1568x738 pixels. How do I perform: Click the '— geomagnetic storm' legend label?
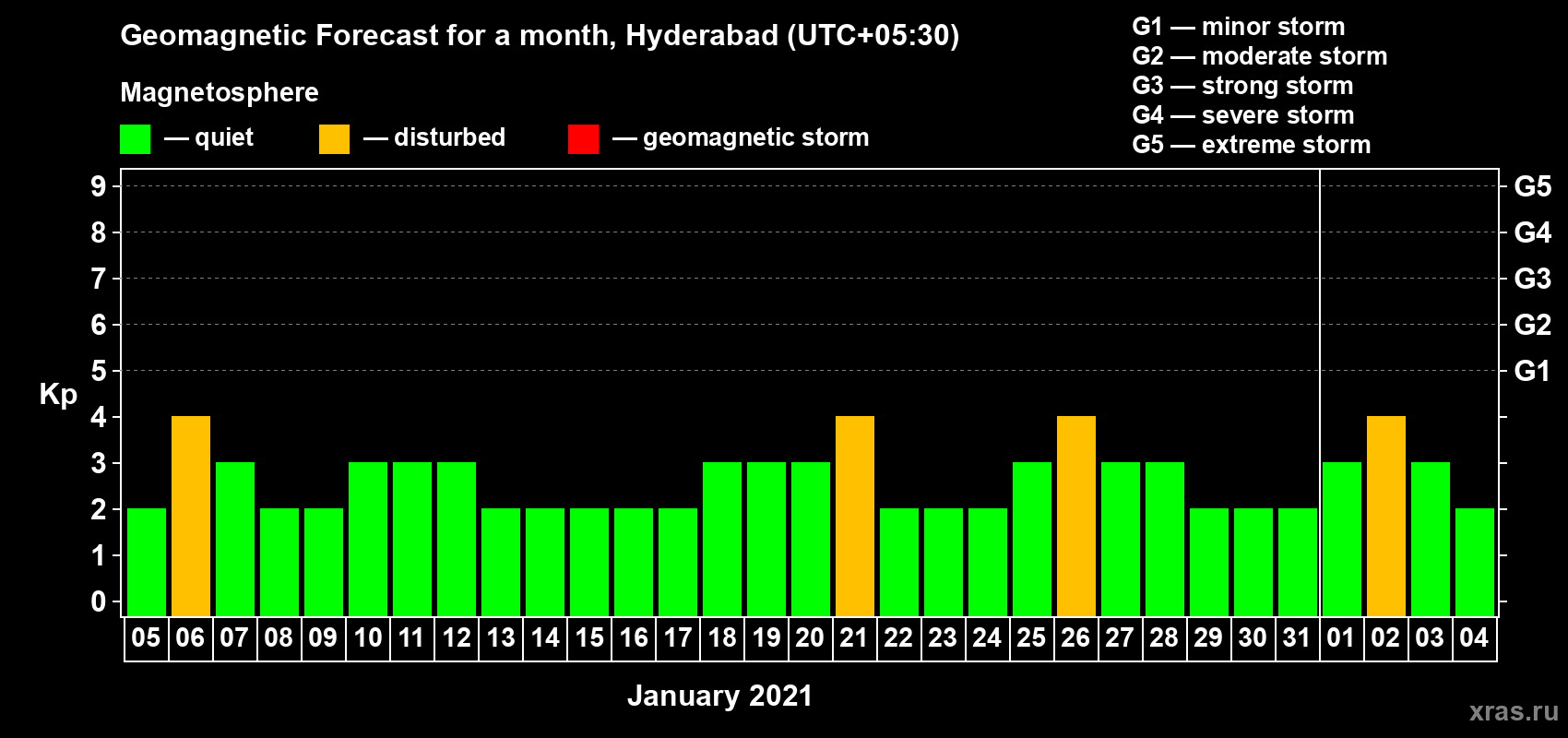click(741, 137)
